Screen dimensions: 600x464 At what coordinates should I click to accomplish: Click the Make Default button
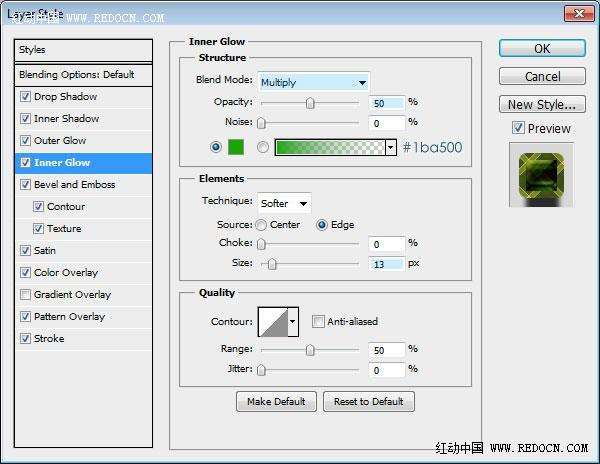[276, 402]
